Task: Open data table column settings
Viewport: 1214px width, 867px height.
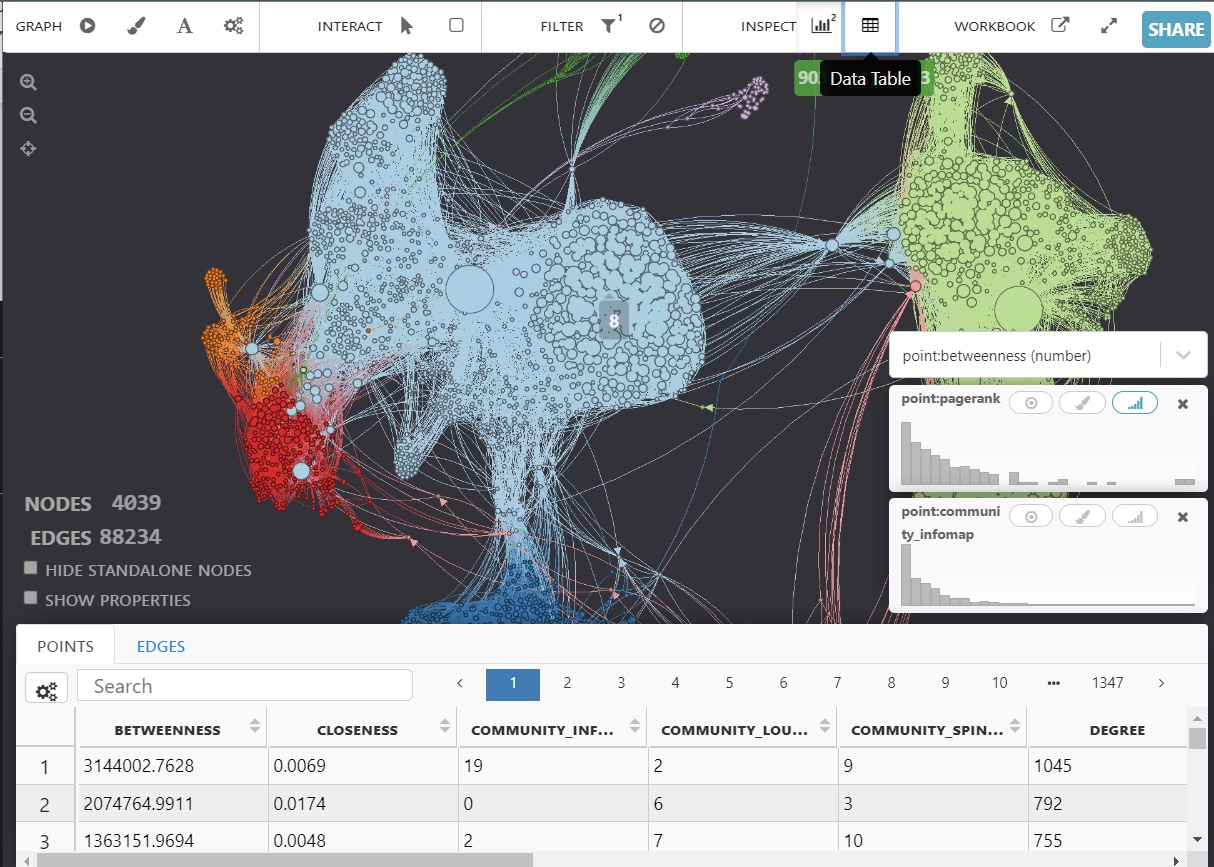Action: 47,689
